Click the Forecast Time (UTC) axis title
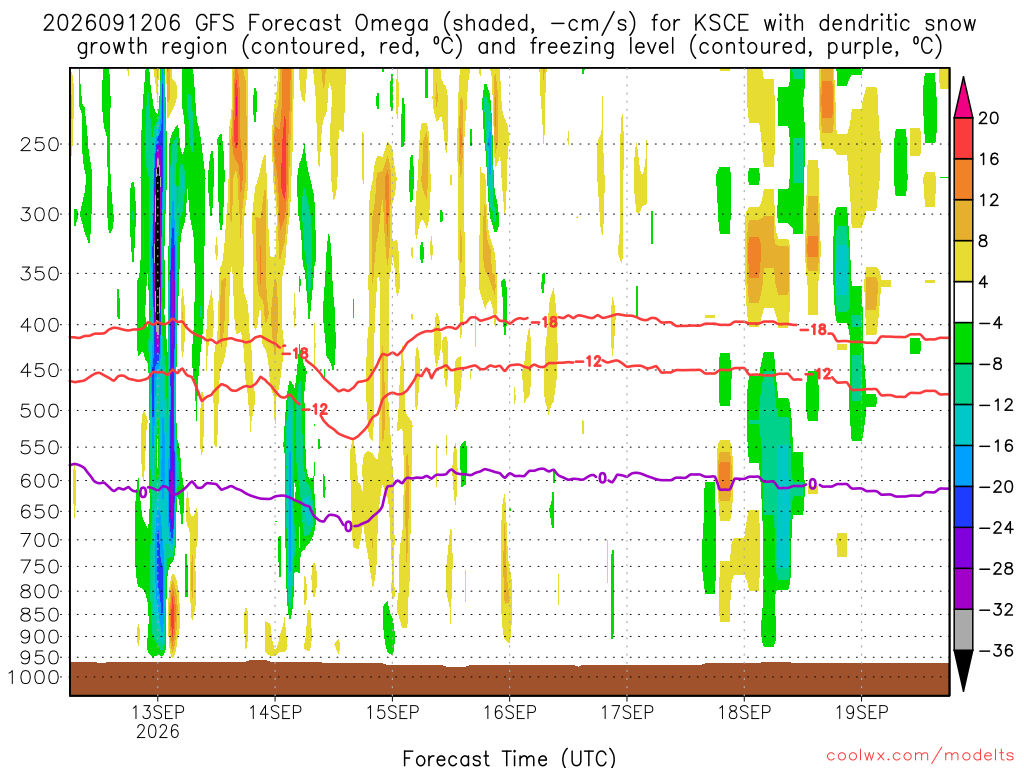This screenshot has height=768, width=1024. [x=509, y=758]
